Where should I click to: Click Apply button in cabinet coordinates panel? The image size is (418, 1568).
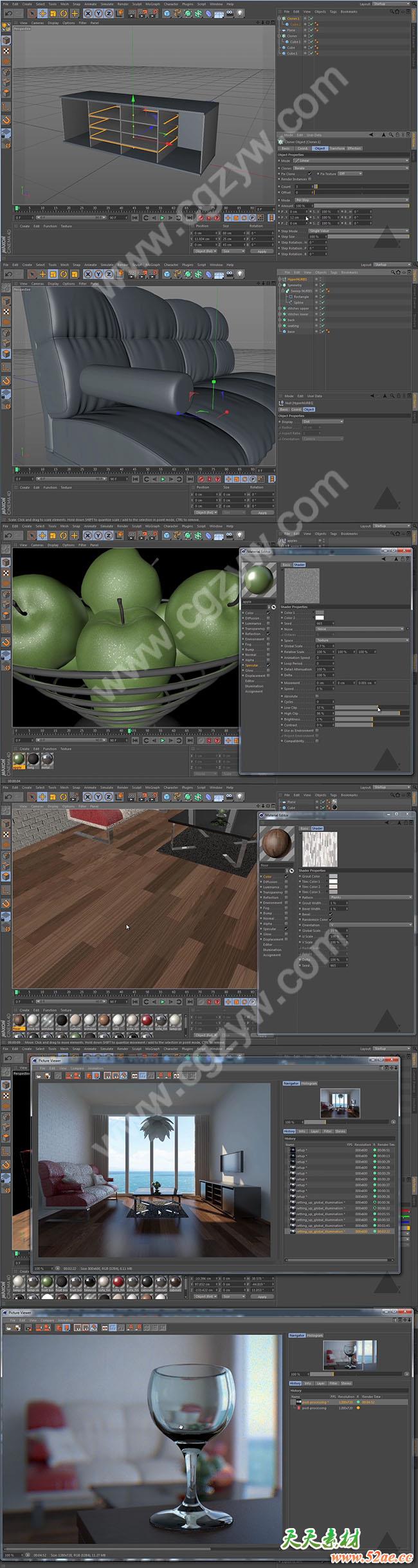point(262,251)
